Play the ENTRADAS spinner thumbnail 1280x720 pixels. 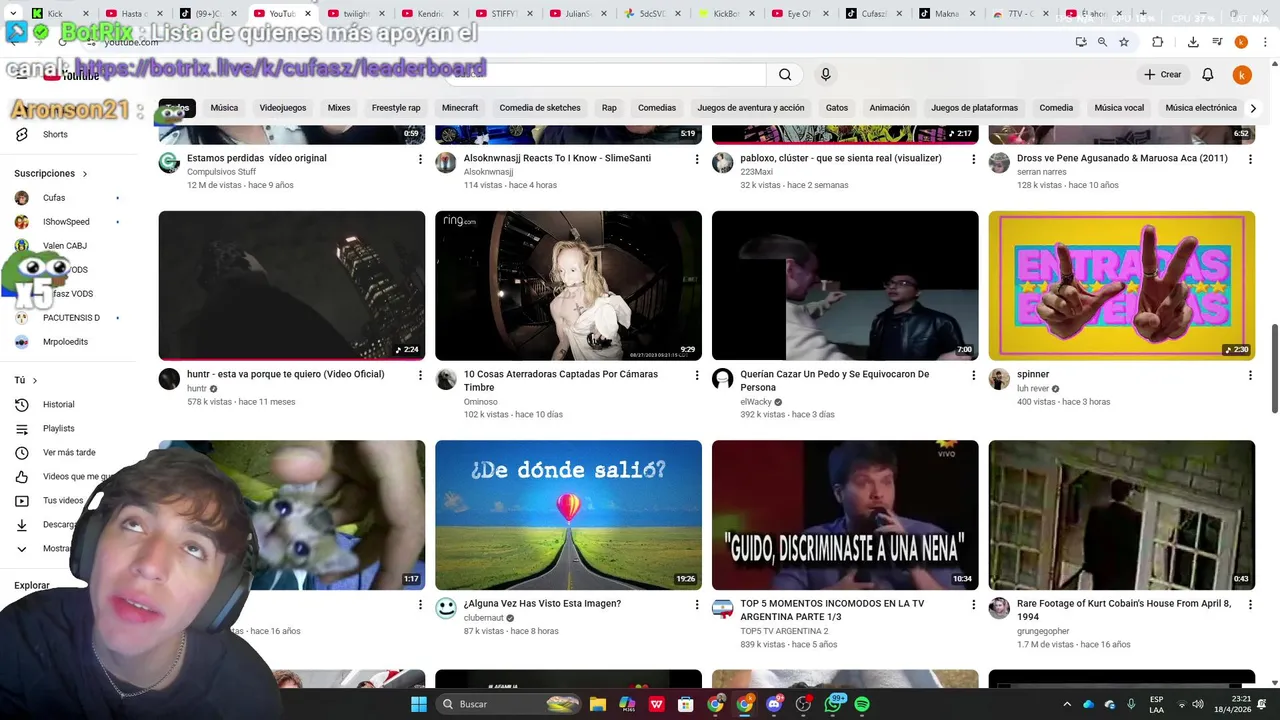tap(1121, 285)
